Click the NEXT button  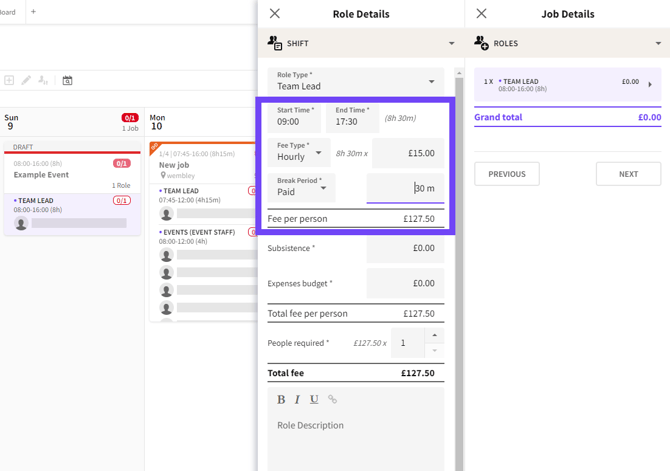coord(629,174)
